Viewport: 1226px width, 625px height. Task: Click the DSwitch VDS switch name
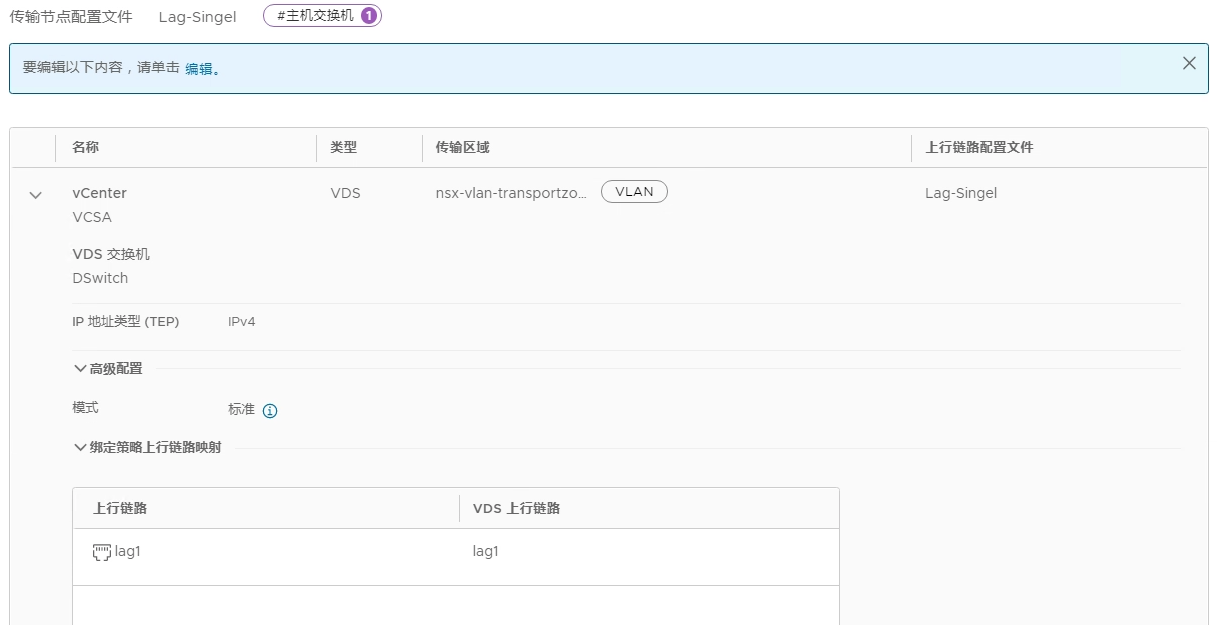click(100, 279)
